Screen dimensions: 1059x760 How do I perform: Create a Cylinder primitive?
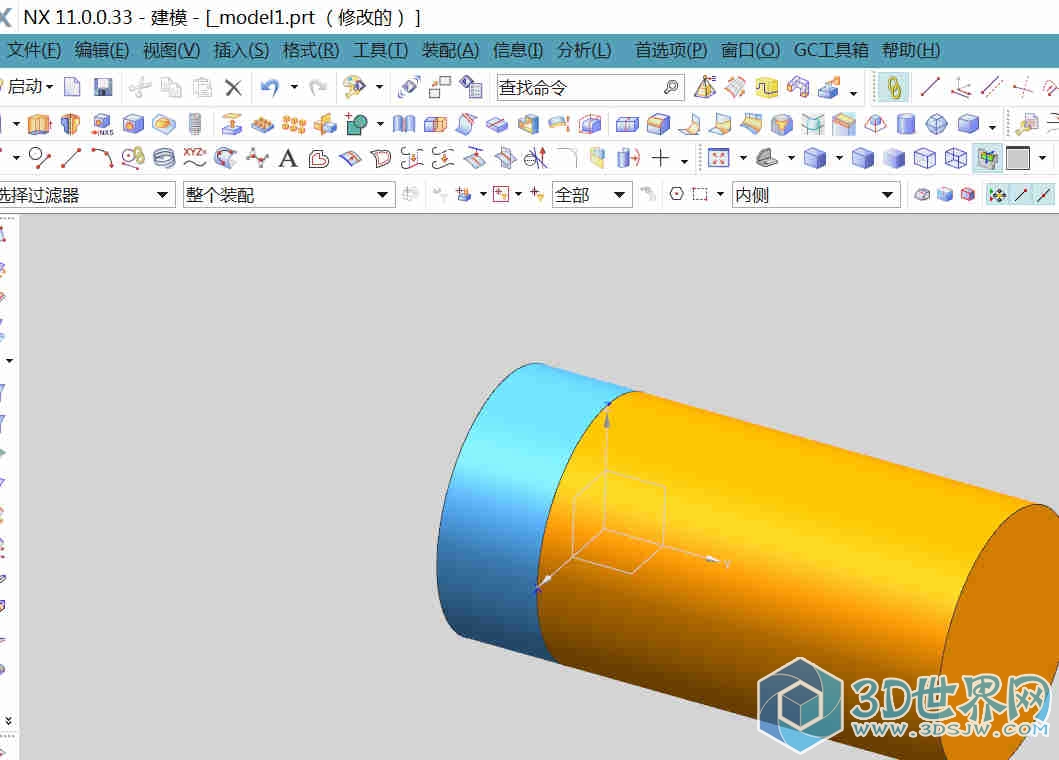(x=906, y=124)
